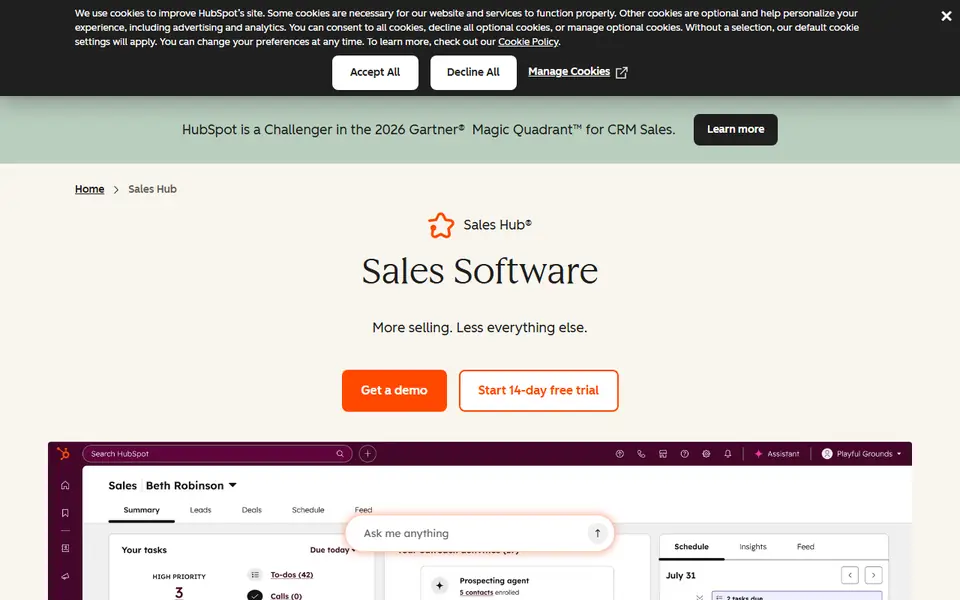Click the Assistant sparkle icon
The height and width of the screenshot is (600, 960).
[x=759, y=454]
